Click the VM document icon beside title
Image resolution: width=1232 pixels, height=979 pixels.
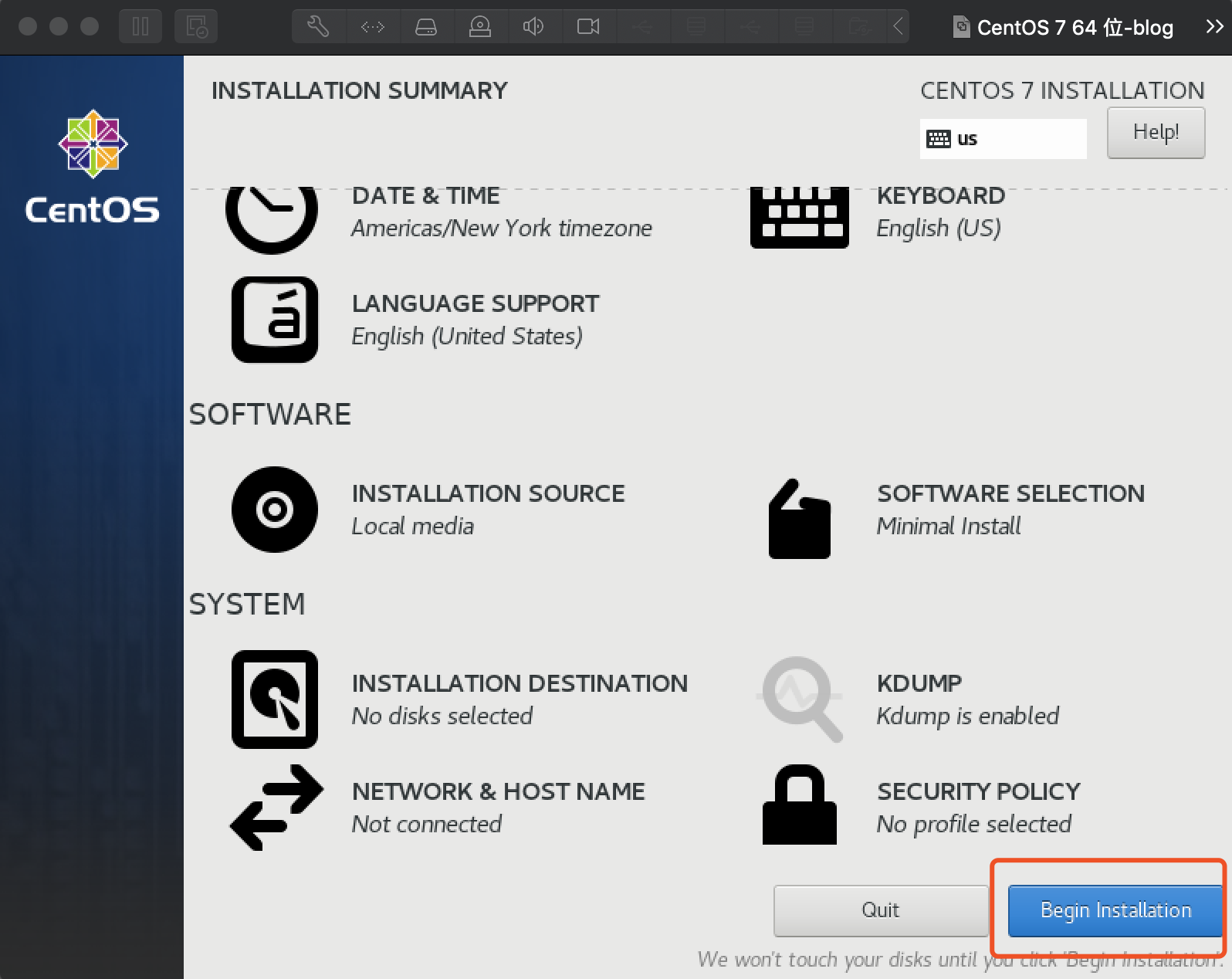coord(961,27)
